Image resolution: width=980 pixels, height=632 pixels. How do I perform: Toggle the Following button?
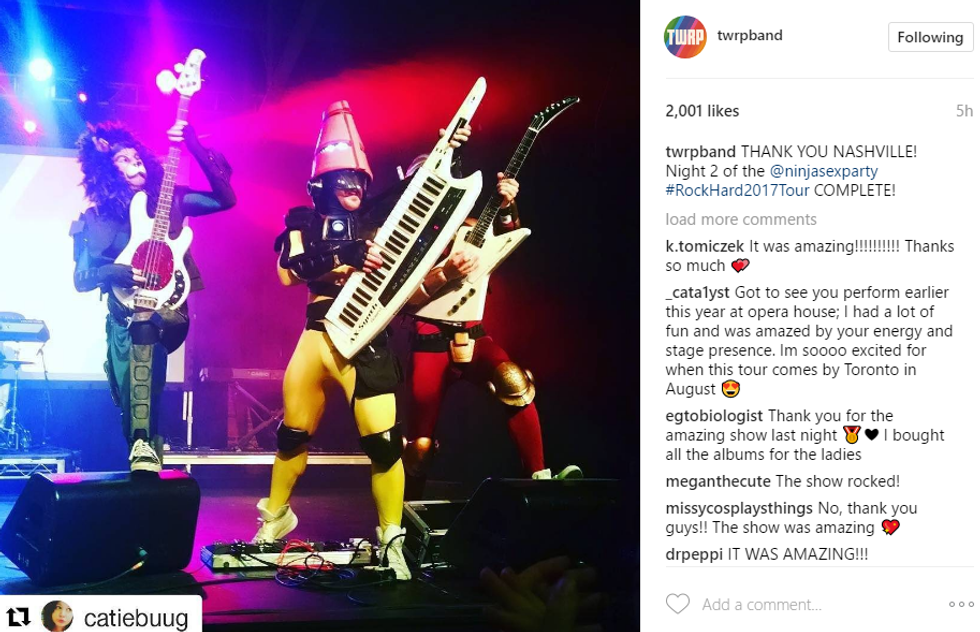point(930,38)
